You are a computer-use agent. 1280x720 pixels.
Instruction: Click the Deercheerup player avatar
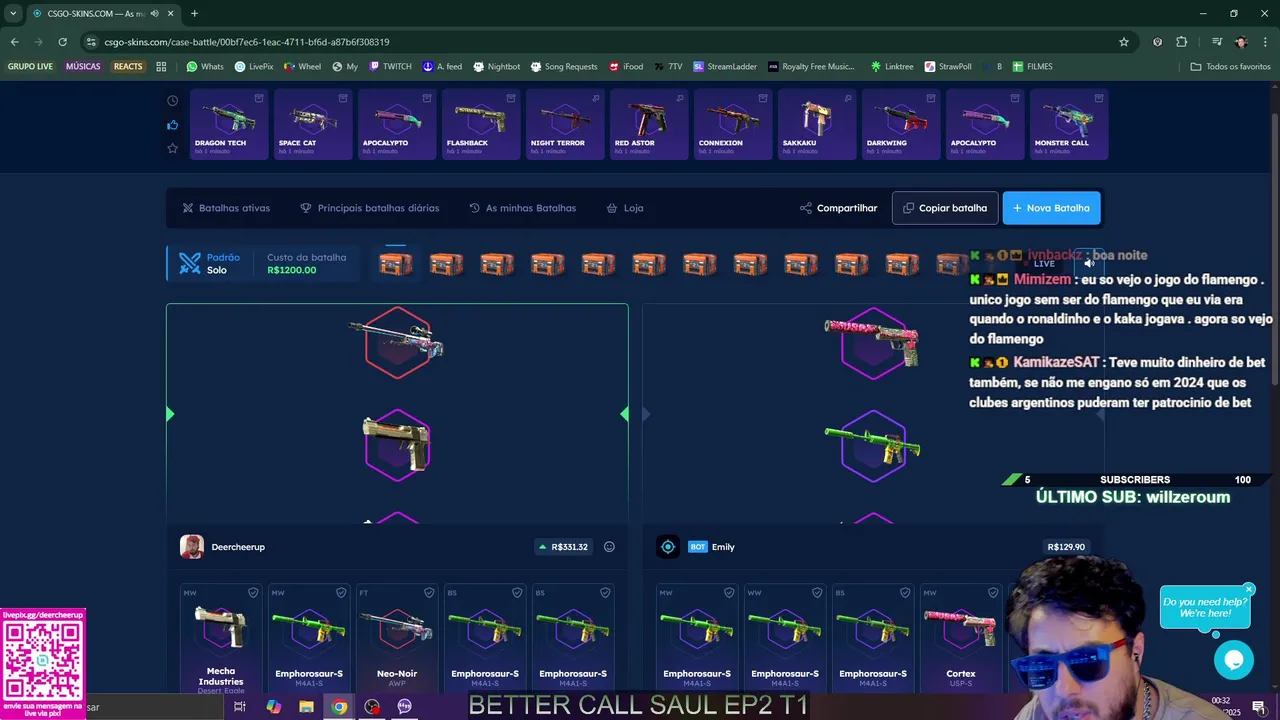click(192, 547)
